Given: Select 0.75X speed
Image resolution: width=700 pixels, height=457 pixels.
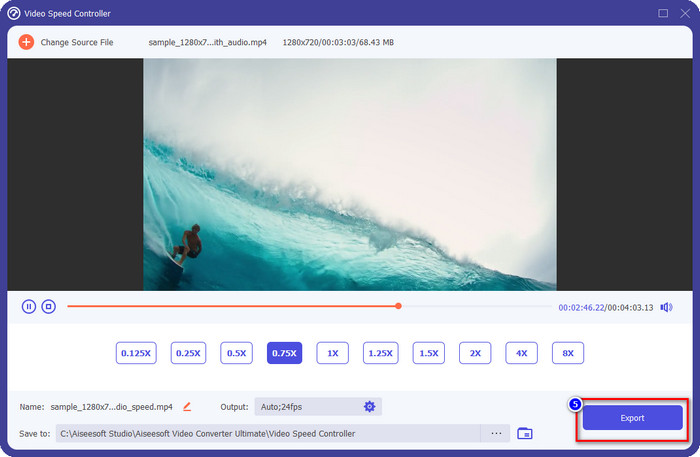Looking at the screenshot, I should (284, 353).
